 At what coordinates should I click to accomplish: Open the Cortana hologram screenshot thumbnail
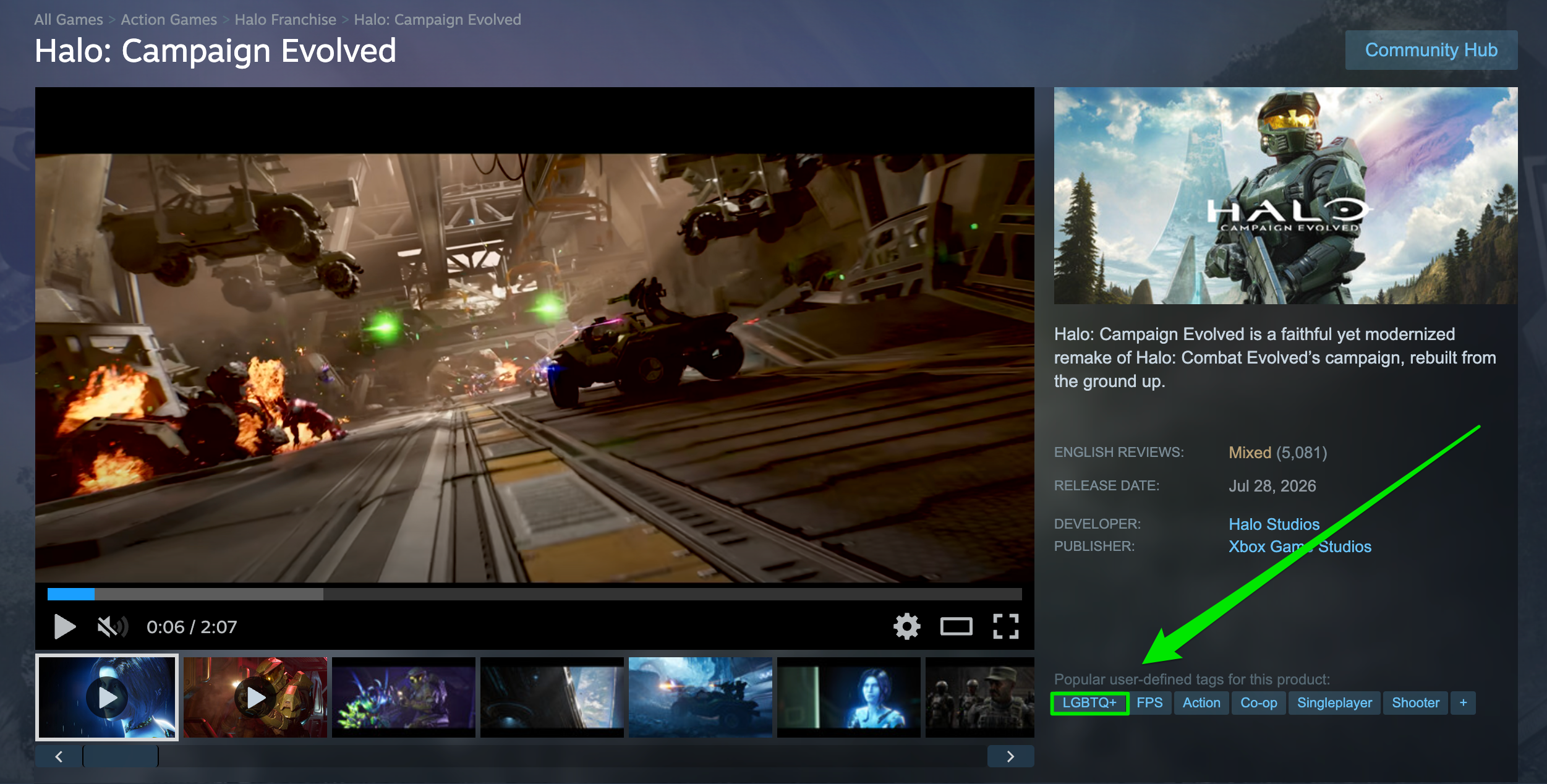[849, 697]
